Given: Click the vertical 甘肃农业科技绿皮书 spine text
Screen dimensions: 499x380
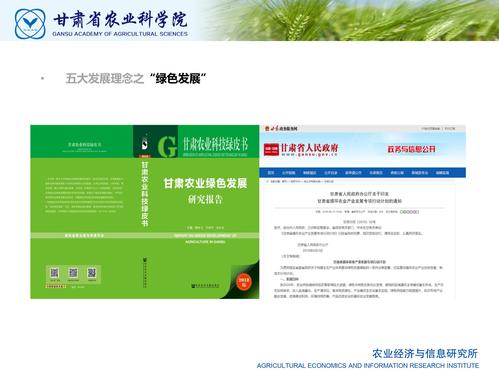Looking at the screenshot, I should click(x=145, y=194).
